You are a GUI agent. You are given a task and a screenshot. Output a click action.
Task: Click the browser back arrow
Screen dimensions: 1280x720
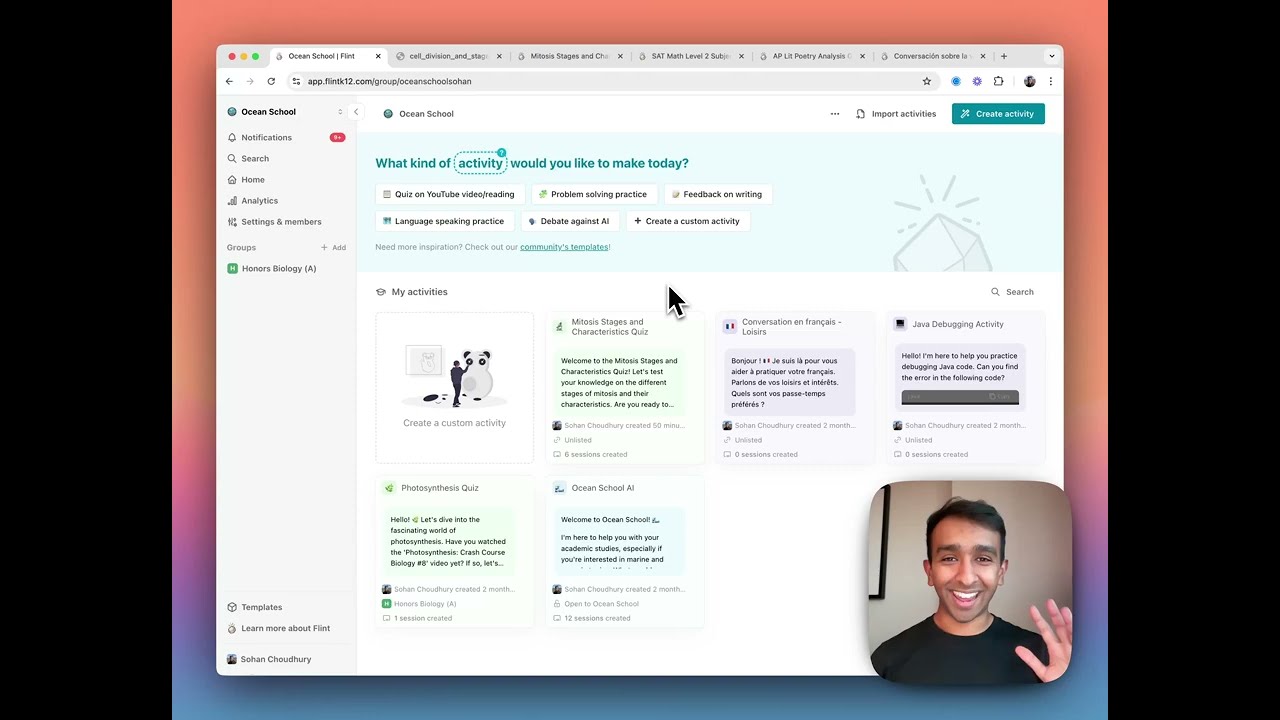tap(229, 81)
